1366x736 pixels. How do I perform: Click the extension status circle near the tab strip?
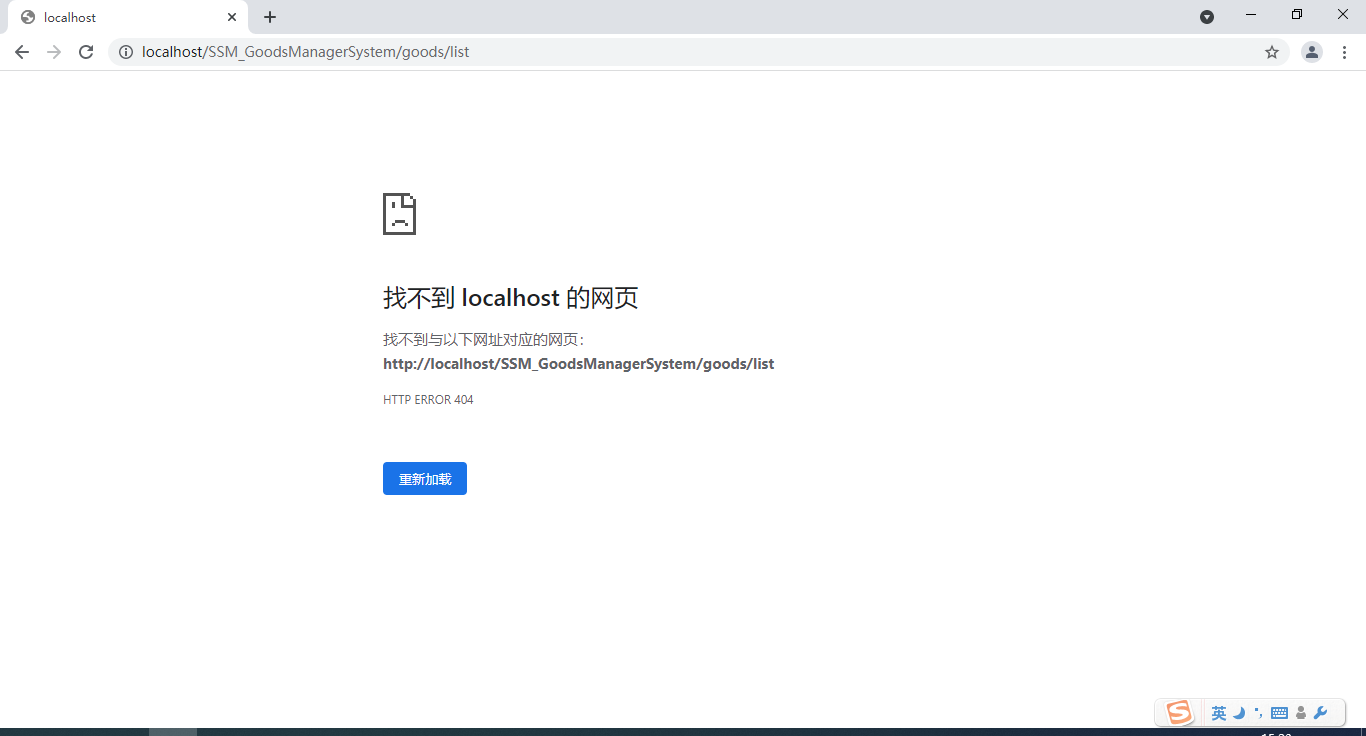coord(1207,16)
